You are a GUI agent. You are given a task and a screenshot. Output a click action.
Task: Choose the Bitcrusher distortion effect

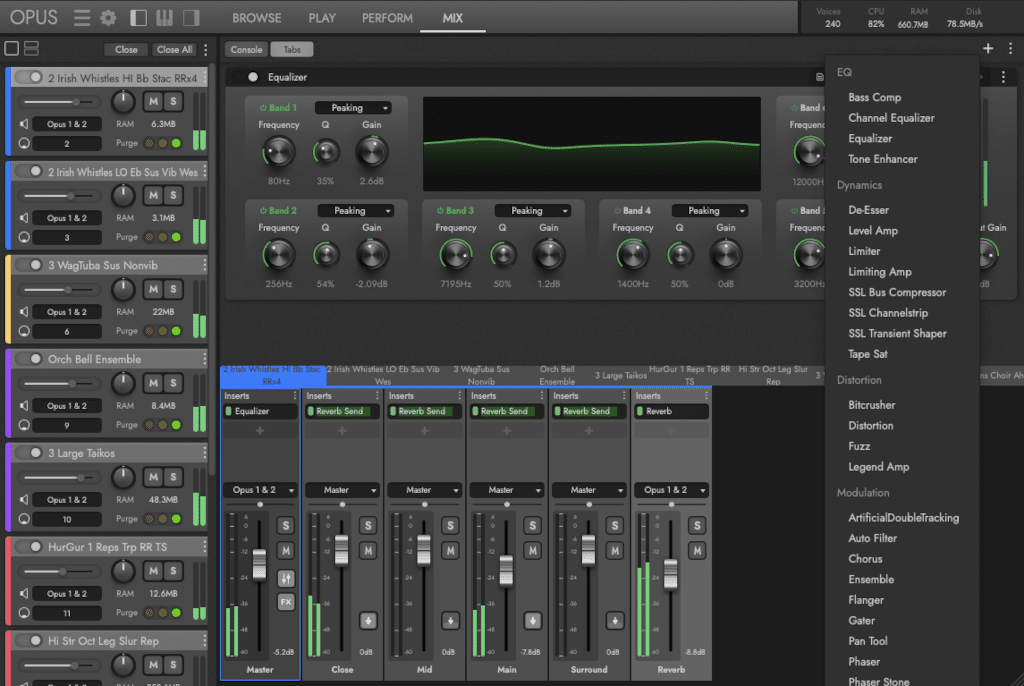(x=871, y=405)
